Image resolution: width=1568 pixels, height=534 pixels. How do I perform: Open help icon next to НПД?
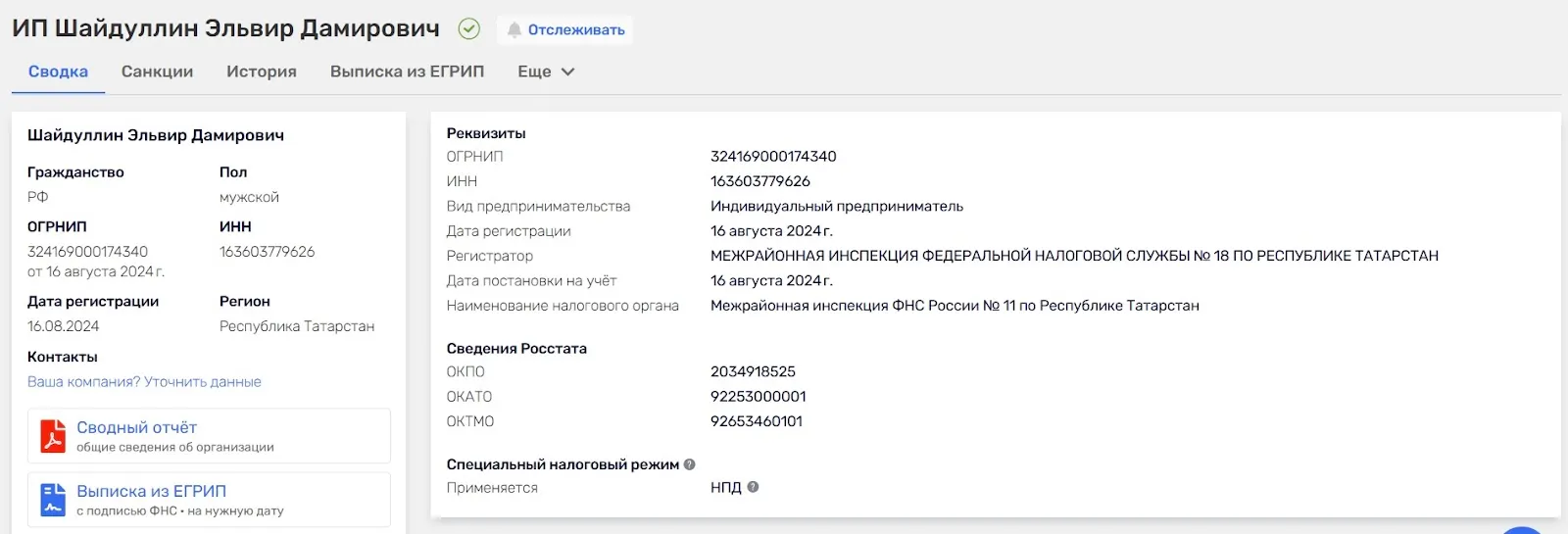click(x=753, y=487)
